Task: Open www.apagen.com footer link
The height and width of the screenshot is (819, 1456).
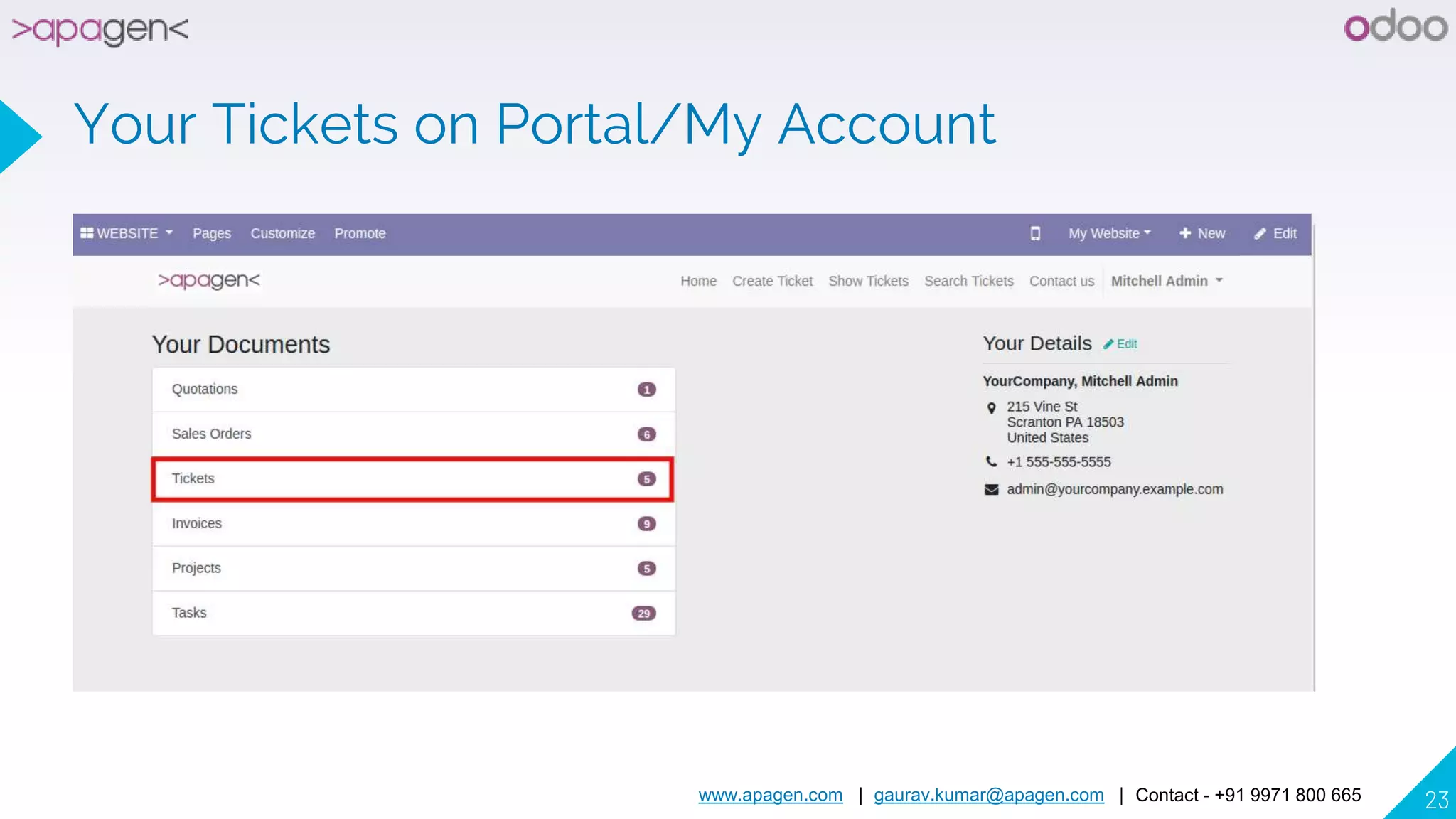Action: pyautogui.click(x=770, y=795)
